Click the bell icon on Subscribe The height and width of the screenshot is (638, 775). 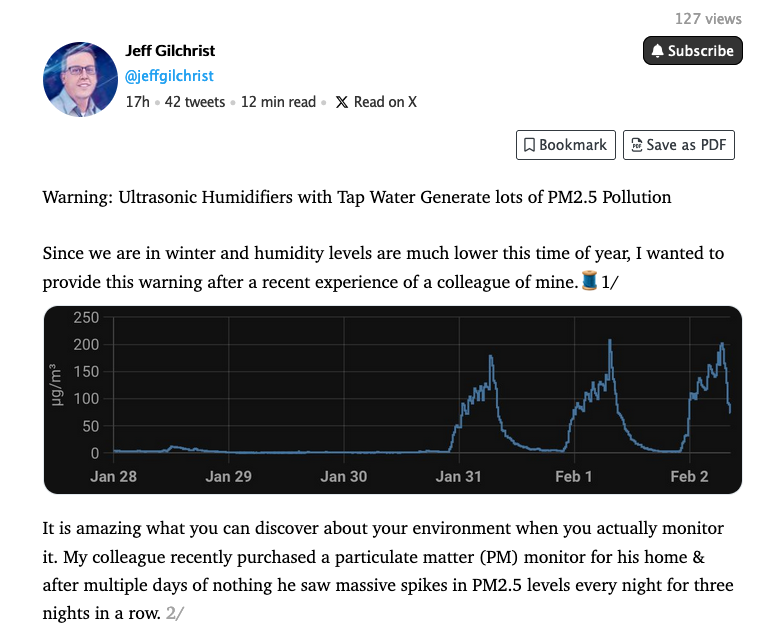[657, 51]
